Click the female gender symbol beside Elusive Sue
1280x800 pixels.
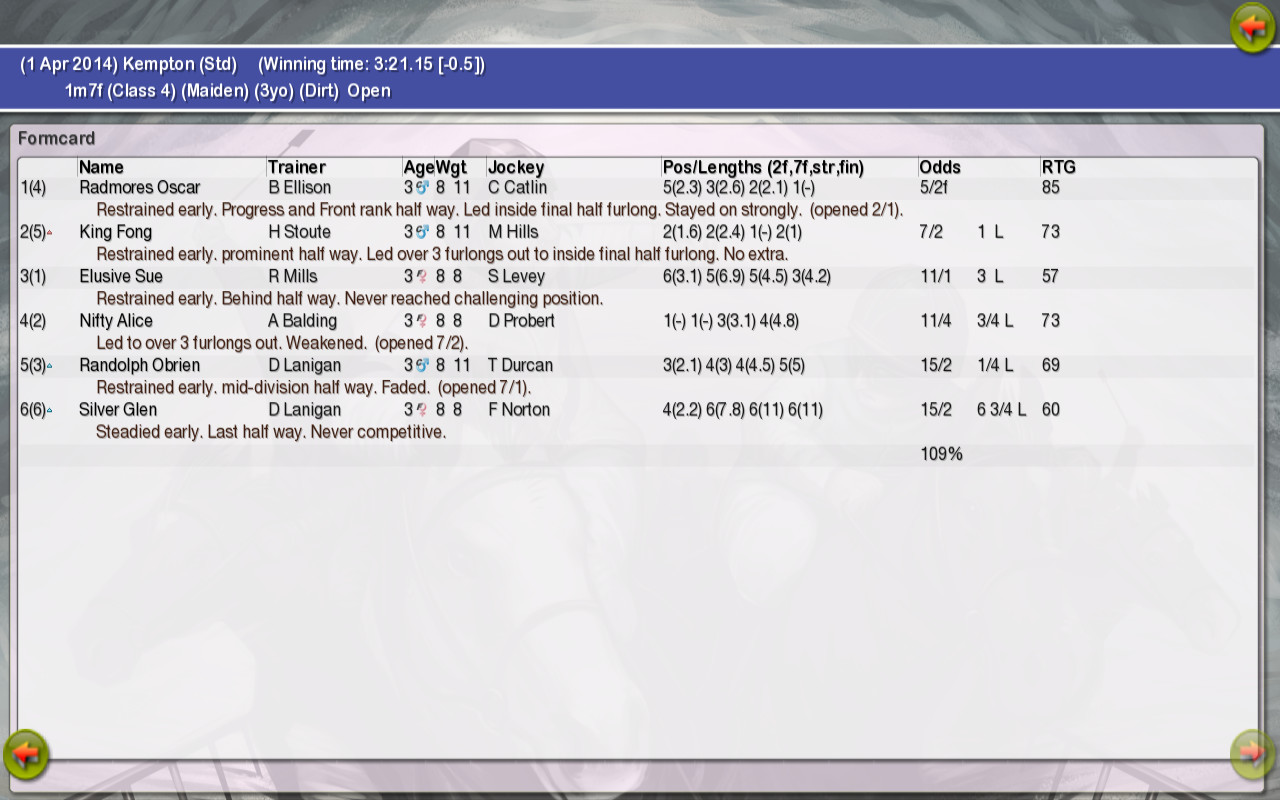[422, 276]
